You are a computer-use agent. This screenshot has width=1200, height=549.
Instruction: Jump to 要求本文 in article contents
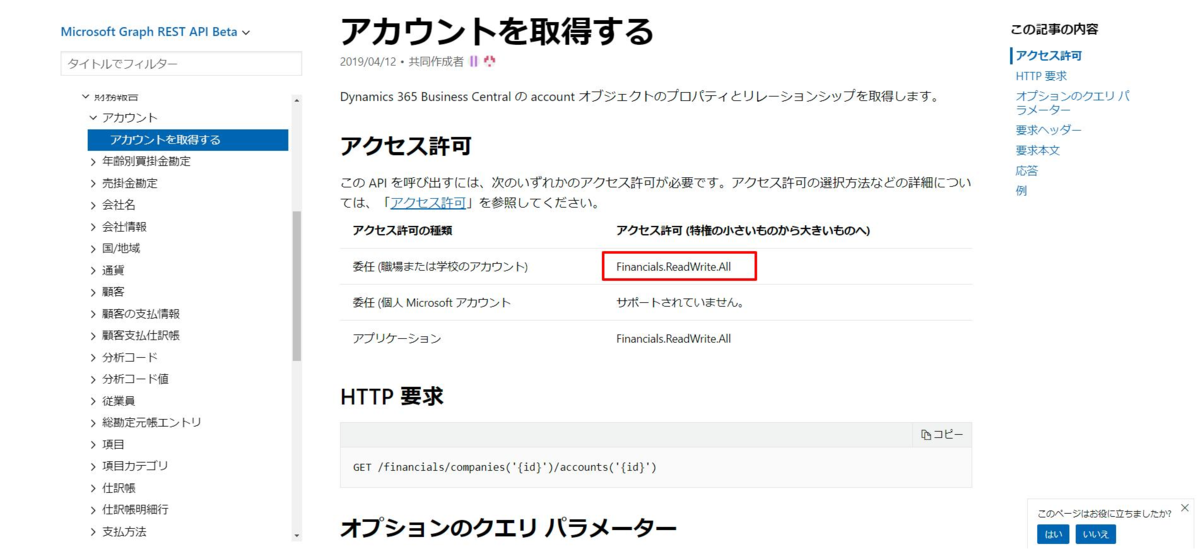[1038, 151]
